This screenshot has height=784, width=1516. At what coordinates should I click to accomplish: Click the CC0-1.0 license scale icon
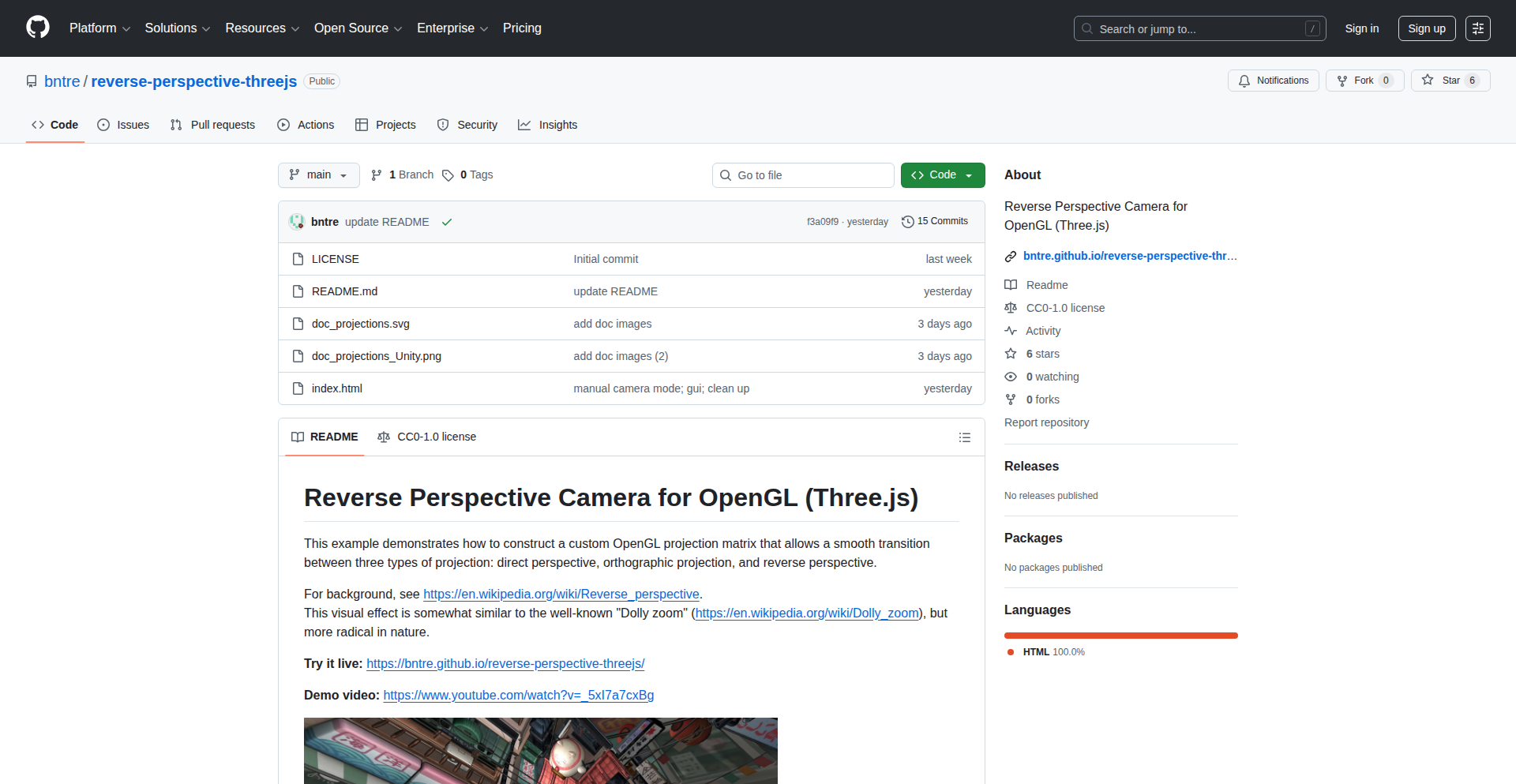1011,307
